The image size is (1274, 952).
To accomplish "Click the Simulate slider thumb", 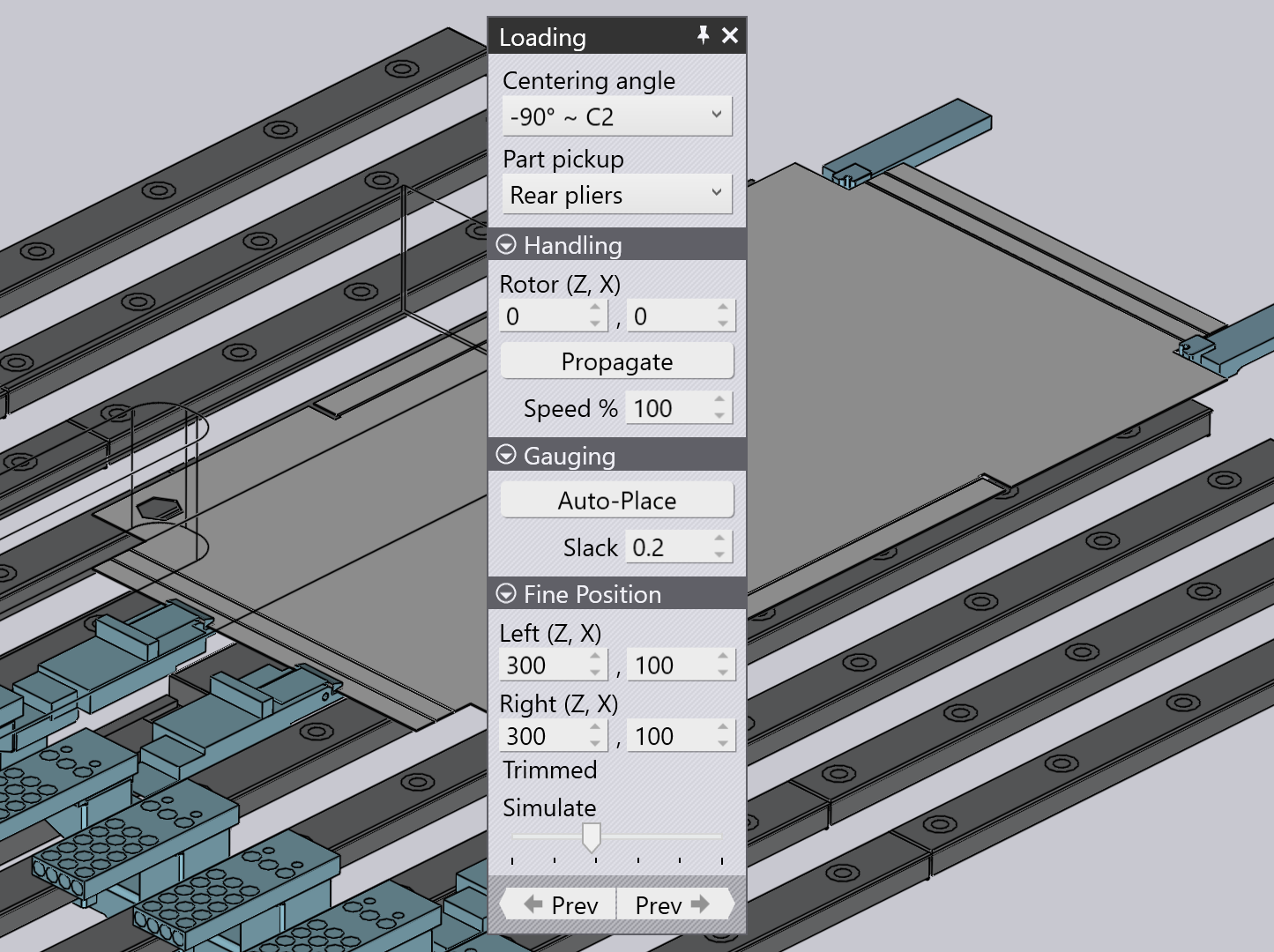I will 592,837.
